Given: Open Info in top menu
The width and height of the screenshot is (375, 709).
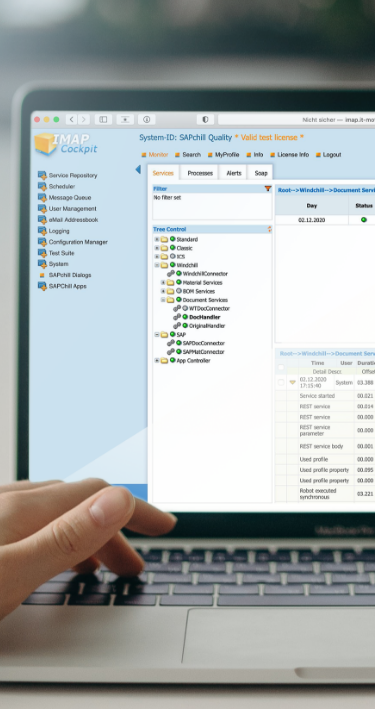Looking at the screenshot, I should pyautogui.click(x=255, y=155).
